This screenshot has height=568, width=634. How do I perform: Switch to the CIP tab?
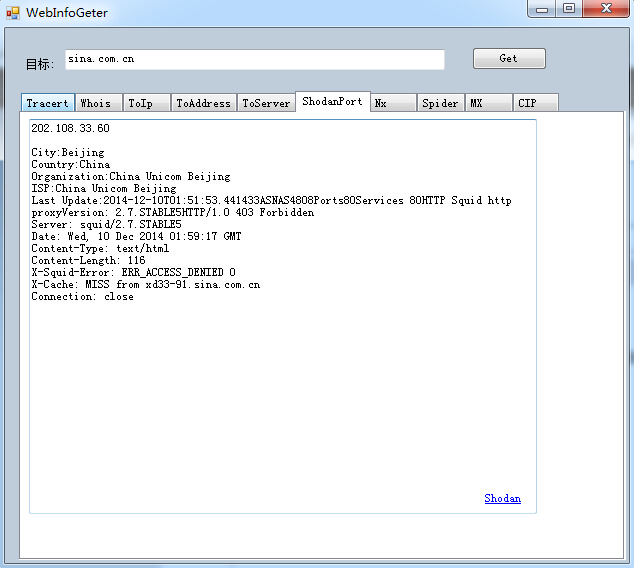tap(536, 103)
